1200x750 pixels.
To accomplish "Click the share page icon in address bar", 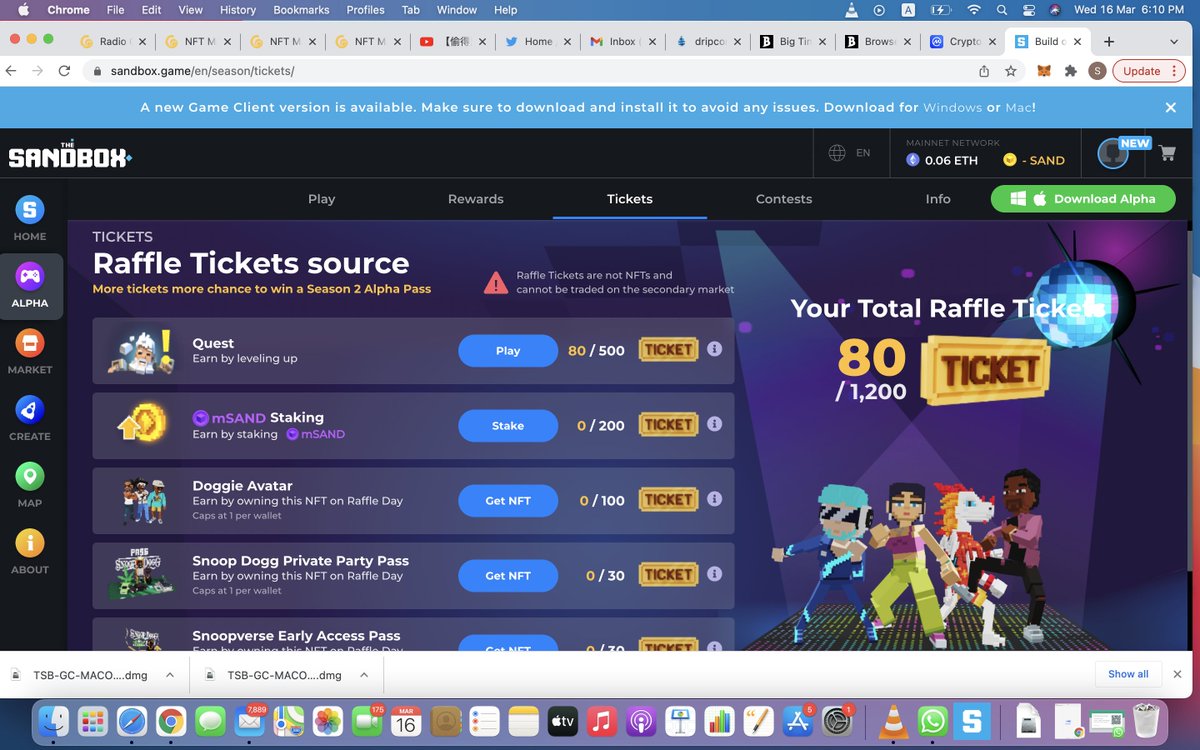I will click(984, 71).
